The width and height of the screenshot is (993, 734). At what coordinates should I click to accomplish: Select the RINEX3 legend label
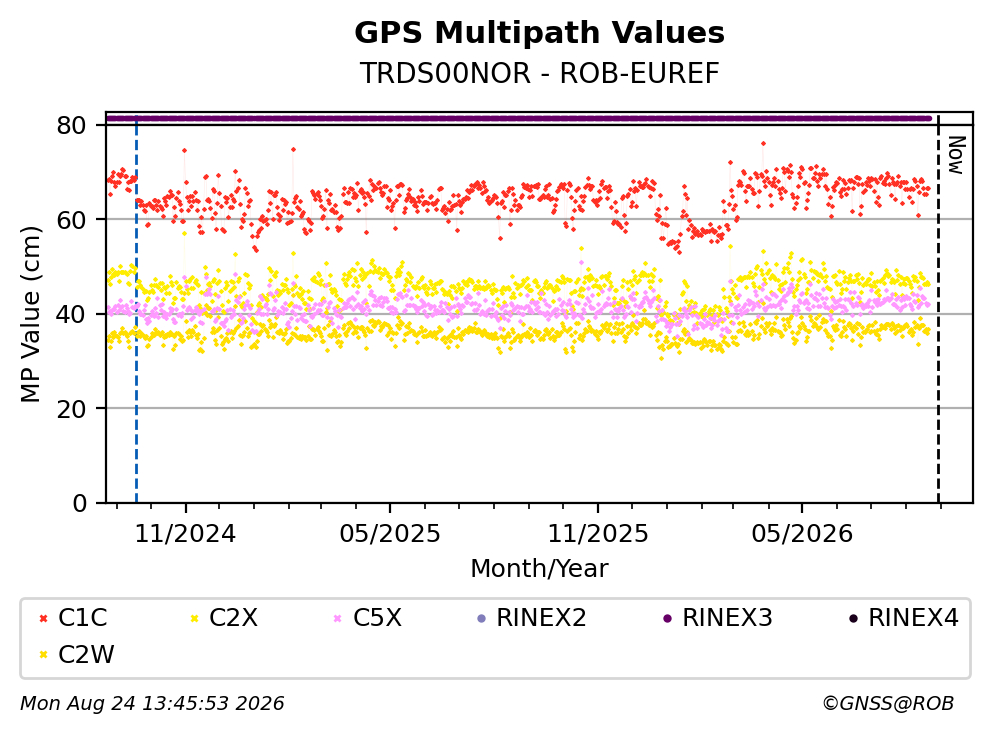727,618
